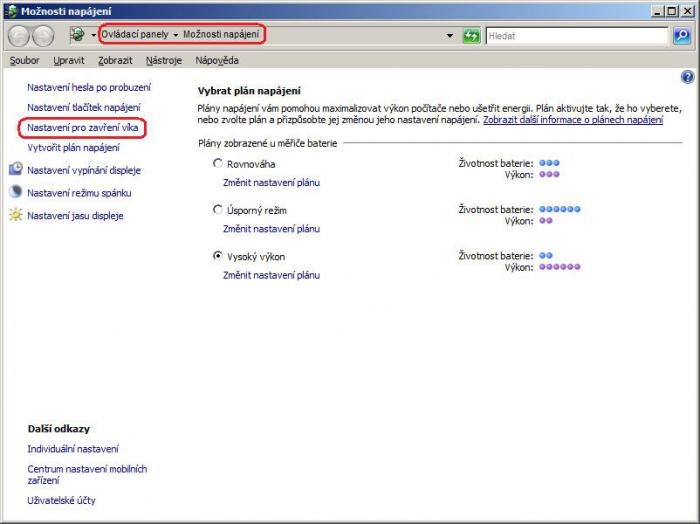The width and height of the screenshot is (700, 524).
Task: Click the monitor icon for display turn-off settings
Action: pyautogui.click(x=15, y=169)
